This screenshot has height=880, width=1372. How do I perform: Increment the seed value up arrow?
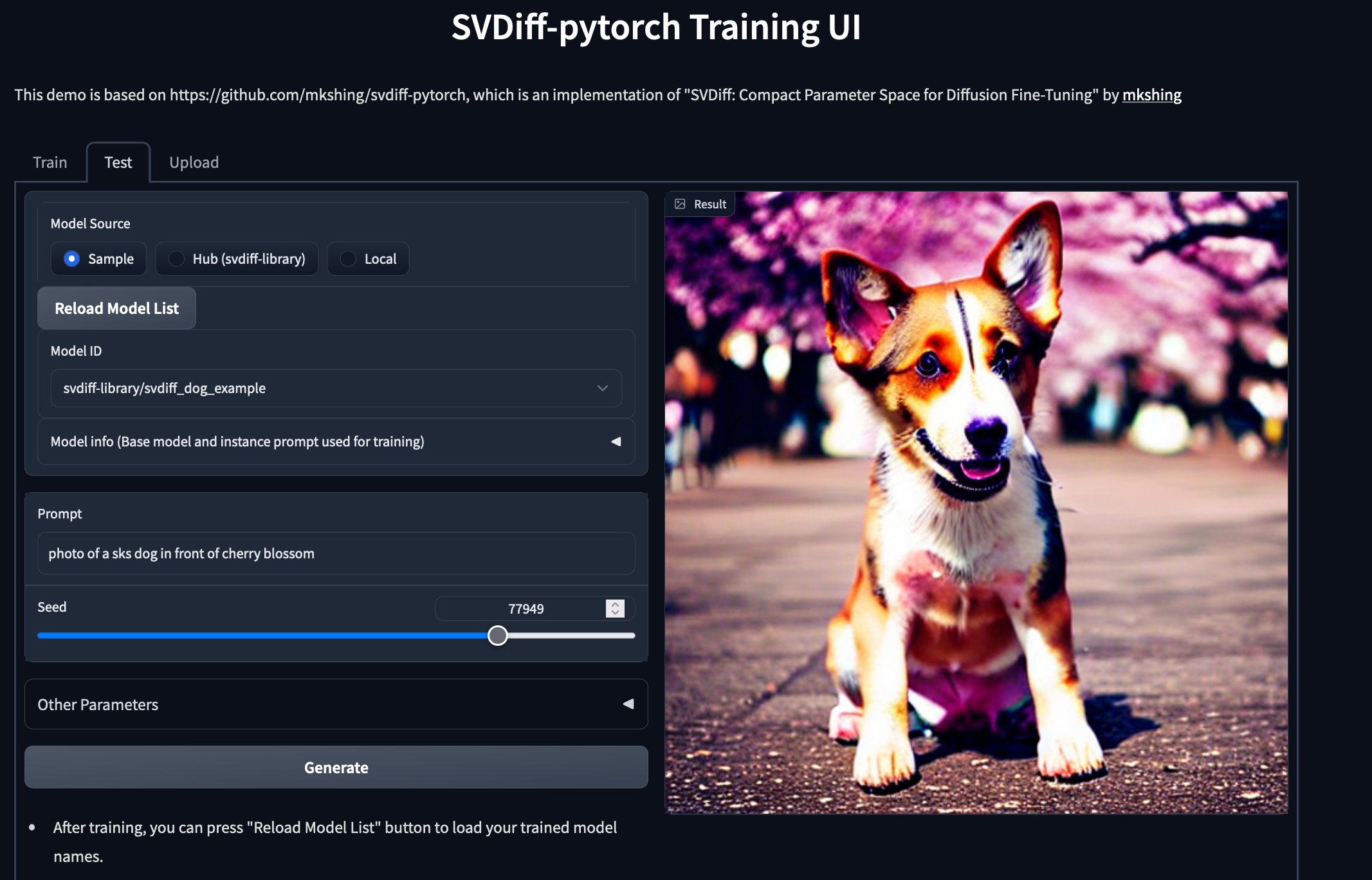point(615,604)
